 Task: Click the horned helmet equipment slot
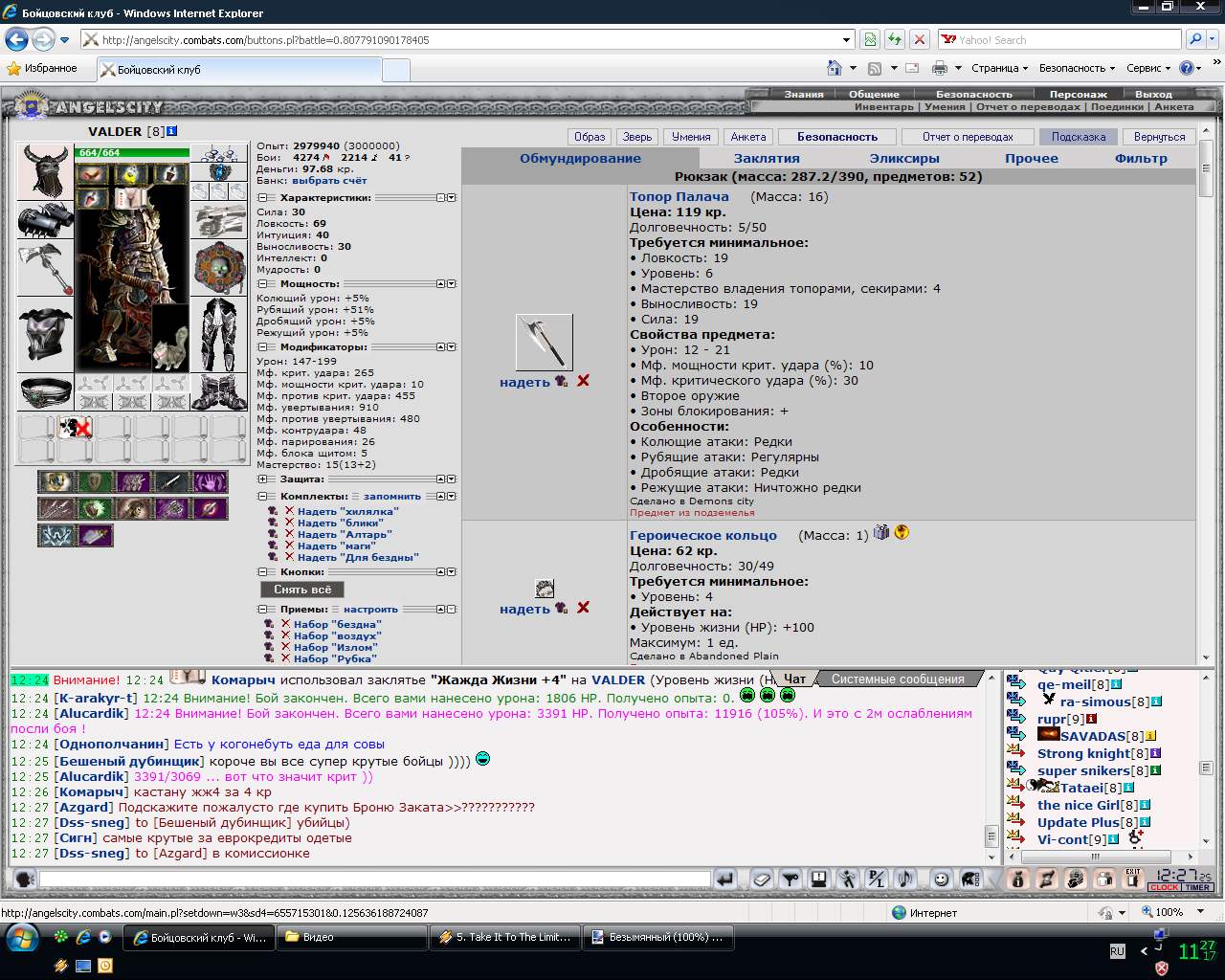tap(45, 172)
